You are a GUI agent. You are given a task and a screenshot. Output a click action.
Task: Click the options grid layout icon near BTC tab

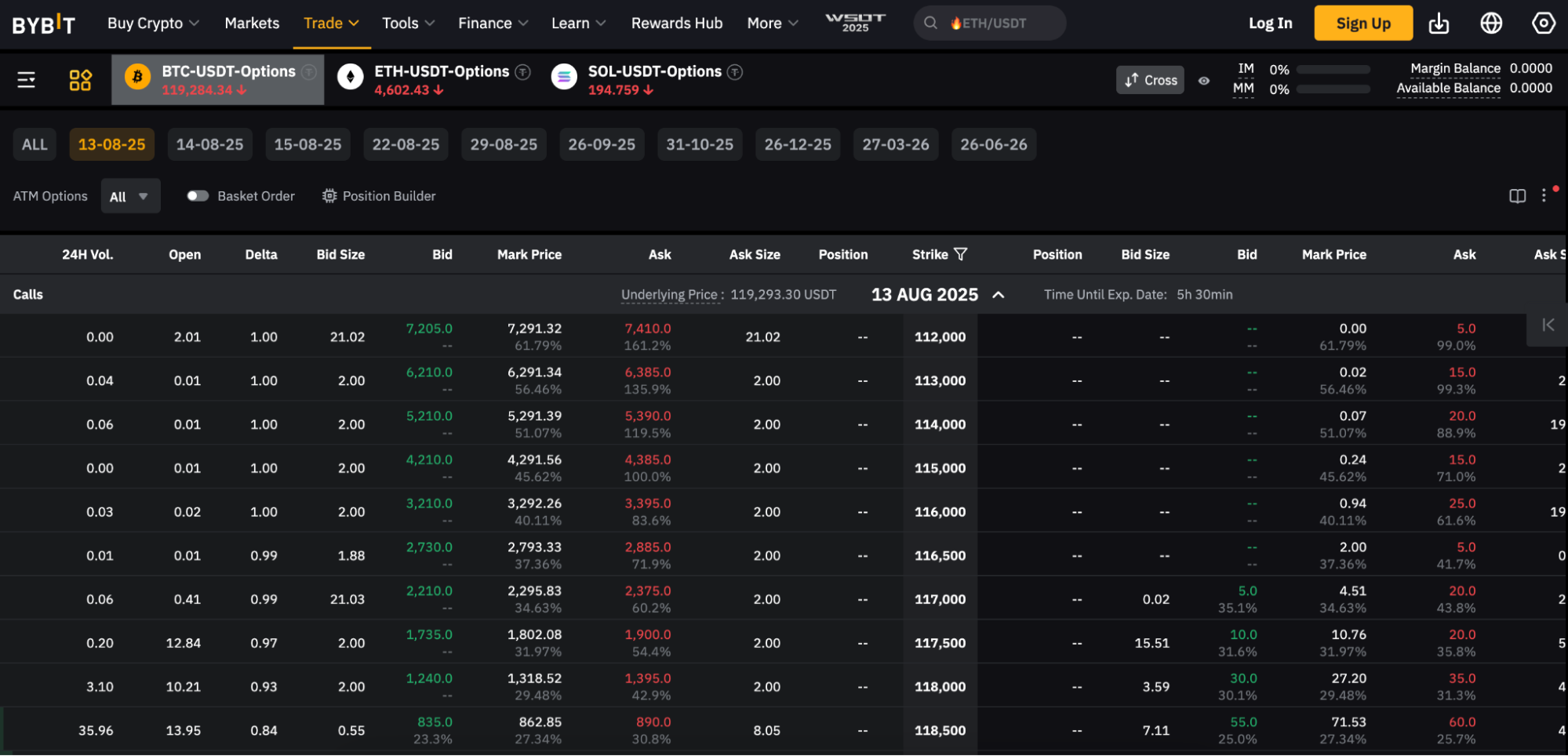tap(79, 79)
